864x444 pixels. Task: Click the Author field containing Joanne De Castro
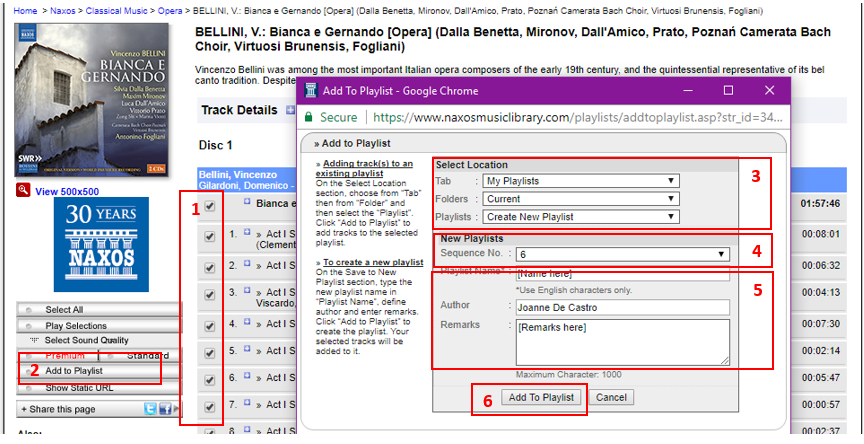(623, 307)
